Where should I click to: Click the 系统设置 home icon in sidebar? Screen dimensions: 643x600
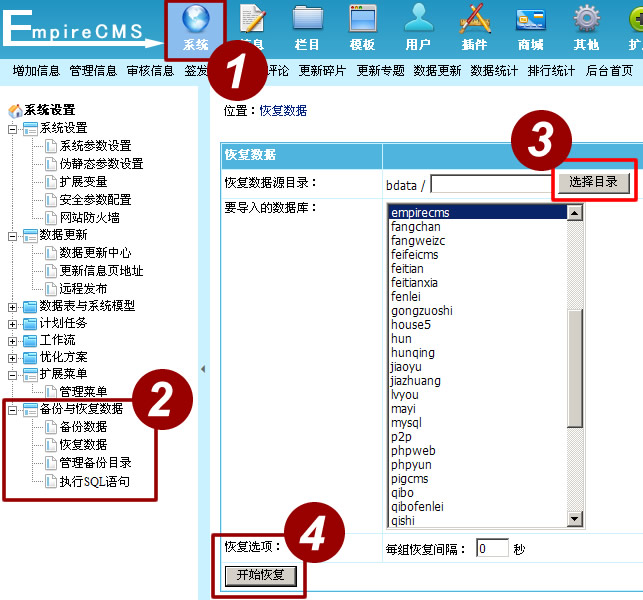(x=15, y=110)
